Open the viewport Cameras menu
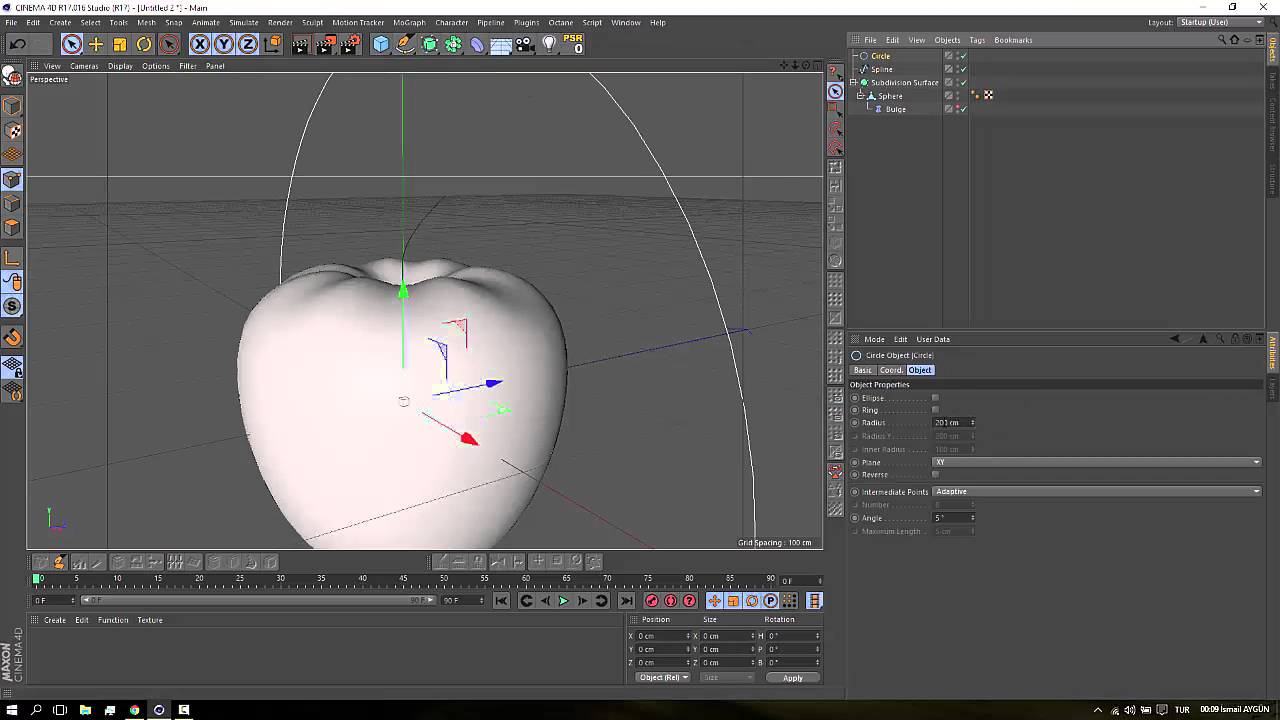 pos(84,66)
